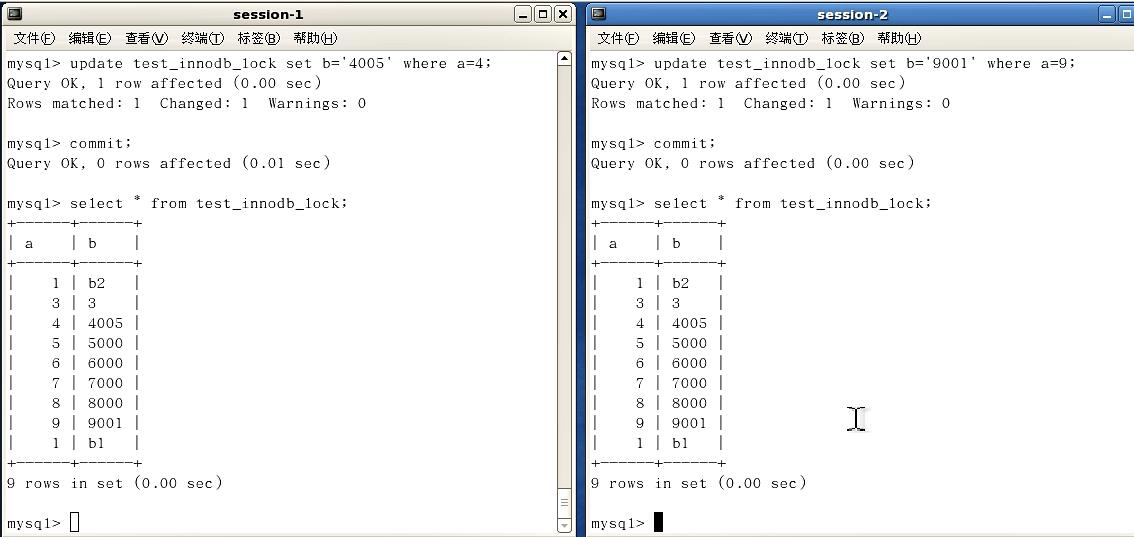Click value 8000 in session-1 table
Viewport: 1134px width, 537px height.
pyautogui.click(x=106, y=403)
